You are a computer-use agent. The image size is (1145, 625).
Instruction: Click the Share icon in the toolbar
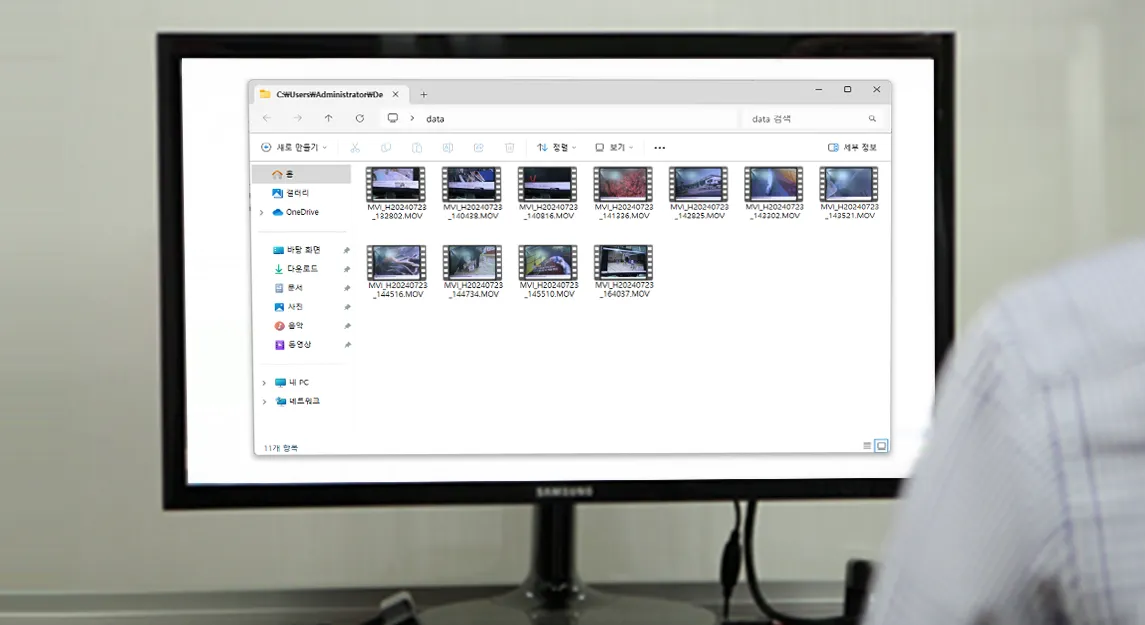click(x=479, y=148)
